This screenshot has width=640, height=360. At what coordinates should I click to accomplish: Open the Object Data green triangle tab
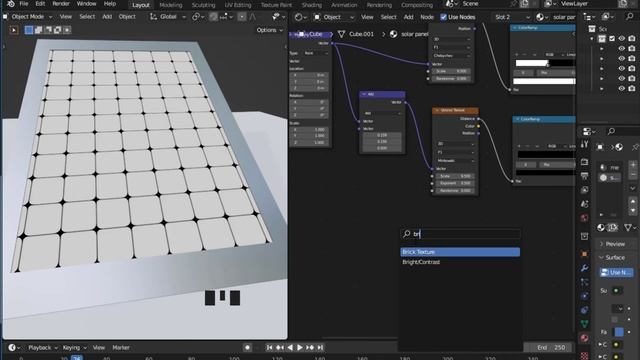pos(584,324)
